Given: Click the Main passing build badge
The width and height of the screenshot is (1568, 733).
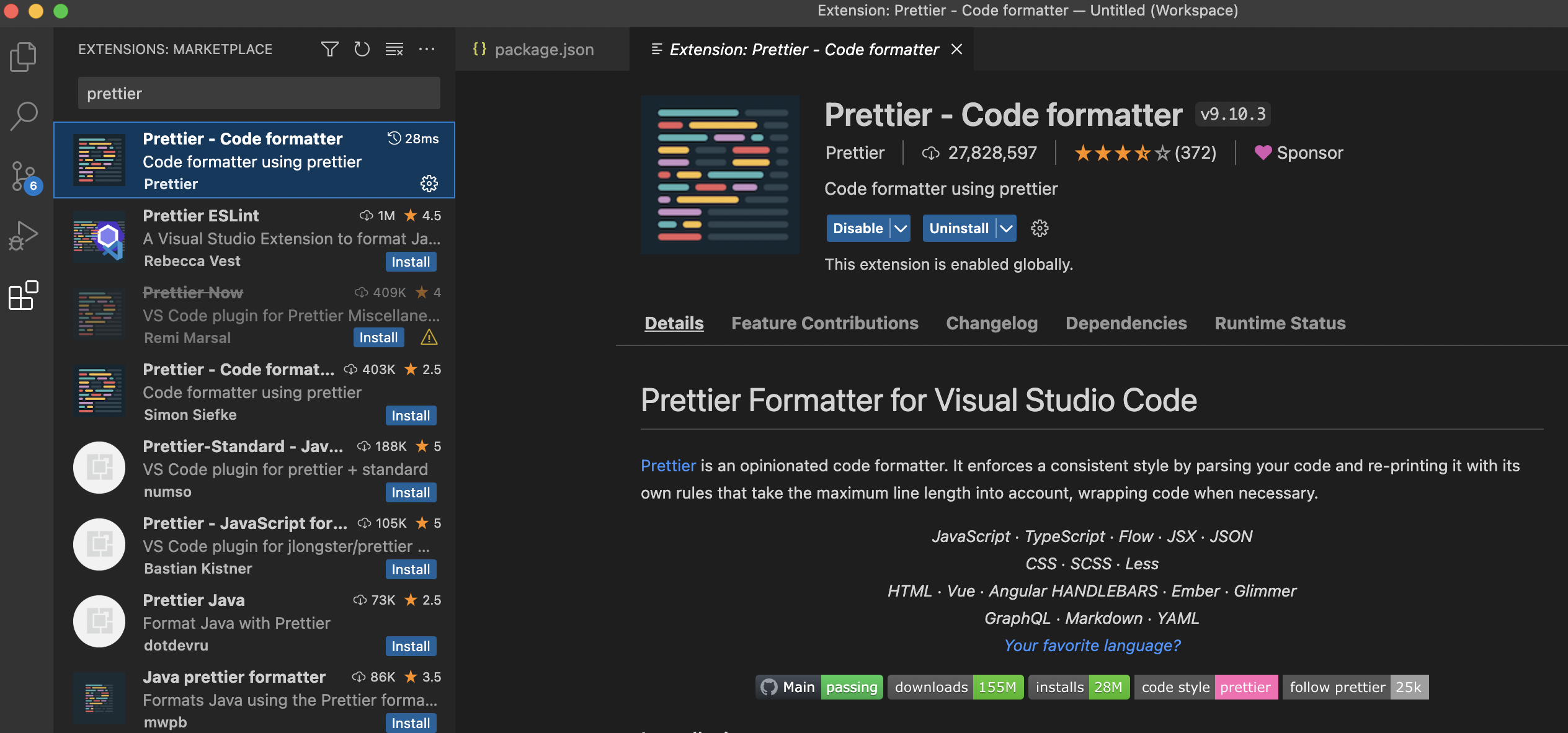Looking at the screenshot, I should tap(819, 687).
